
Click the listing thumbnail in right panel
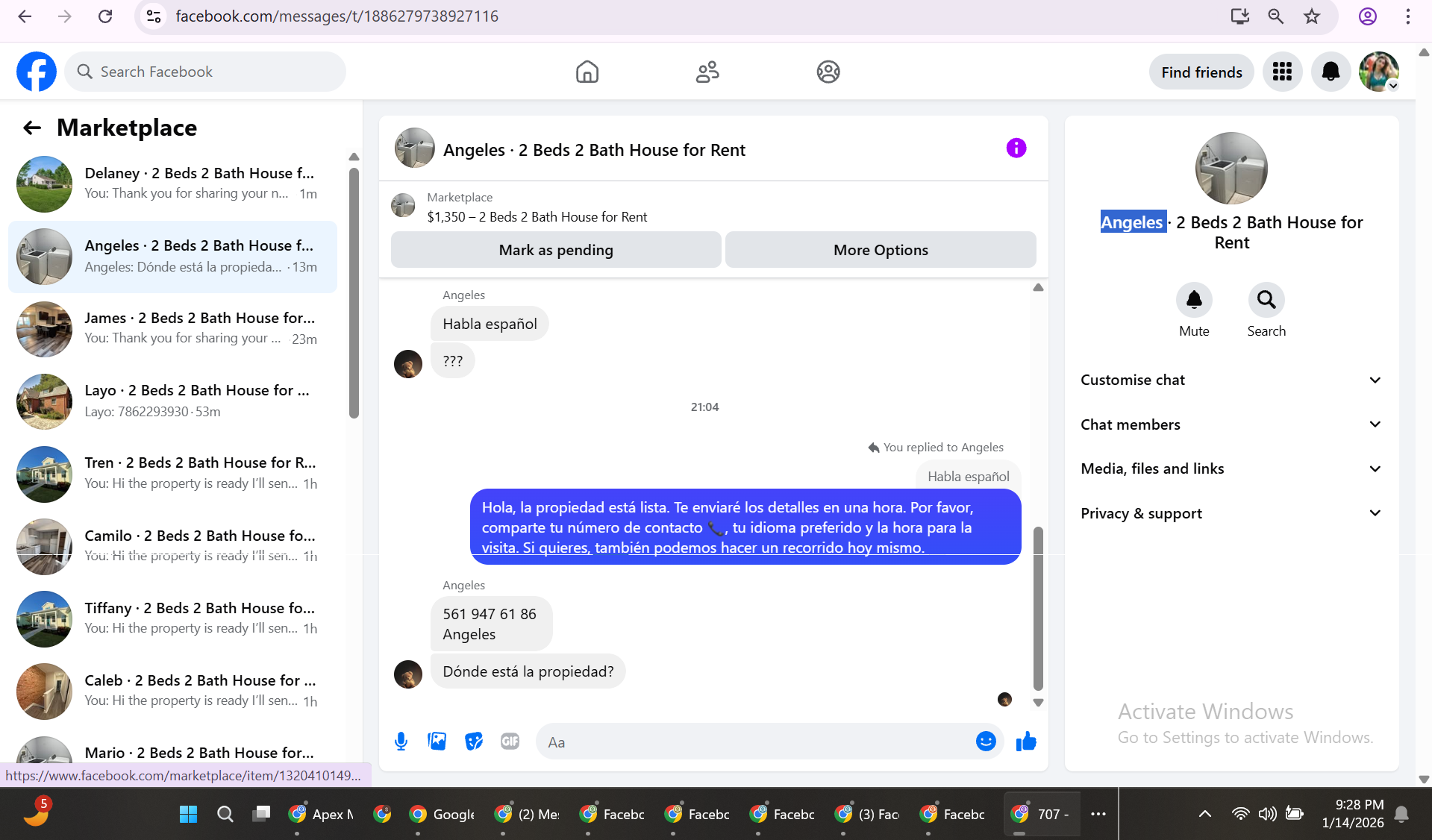1231,168
